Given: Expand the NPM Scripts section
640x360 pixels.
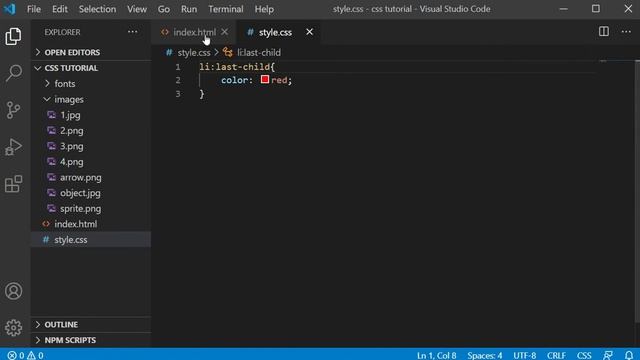Looking at the screenshot, I should [x=91, y=340].
